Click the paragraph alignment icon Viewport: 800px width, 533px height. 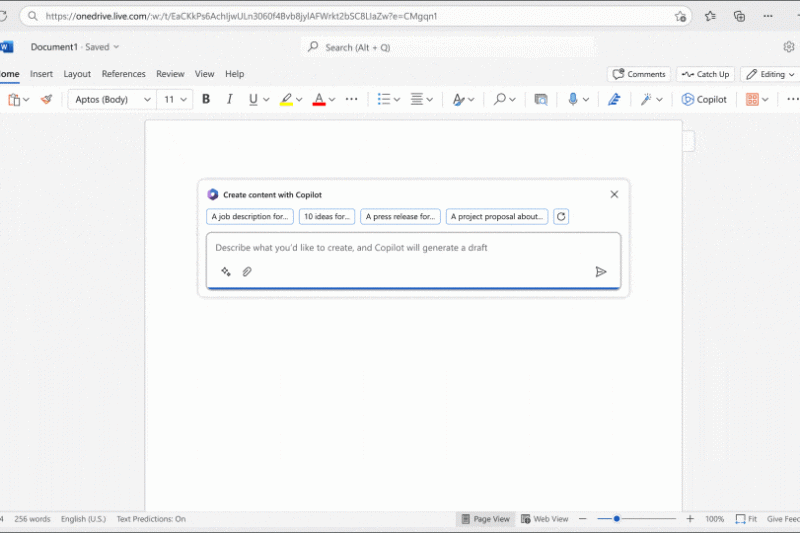[x=417, y=99]
